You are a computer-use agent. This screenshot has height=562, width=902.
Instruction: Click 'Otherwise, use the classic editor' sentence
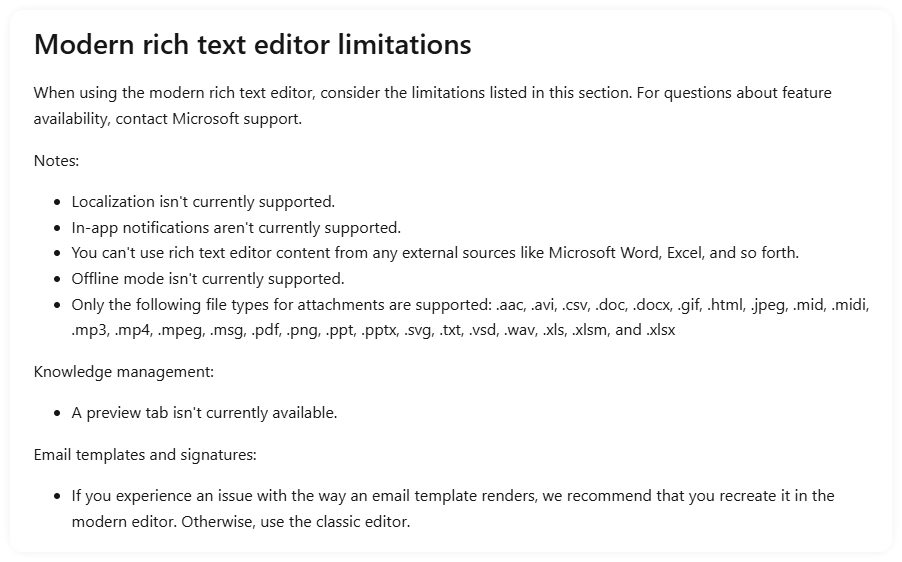[x=296, y=522]
